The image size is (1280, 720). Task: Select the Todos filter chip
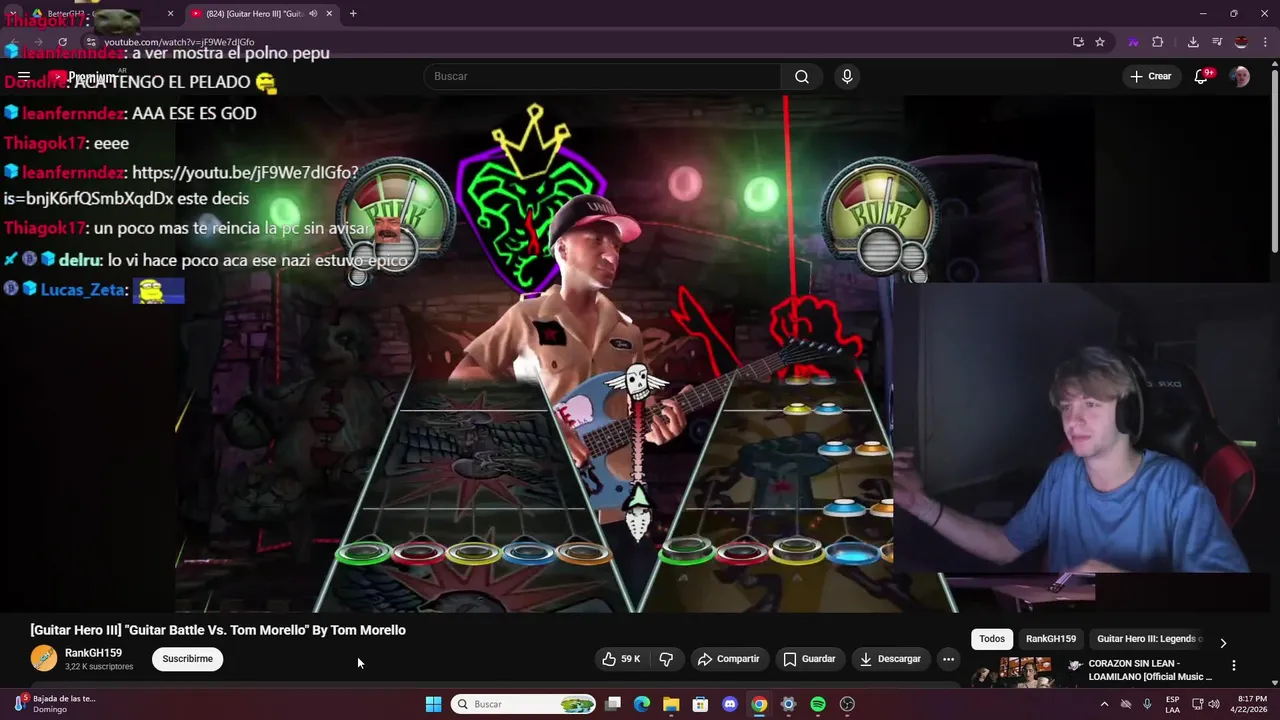click(x=992, y=639)
